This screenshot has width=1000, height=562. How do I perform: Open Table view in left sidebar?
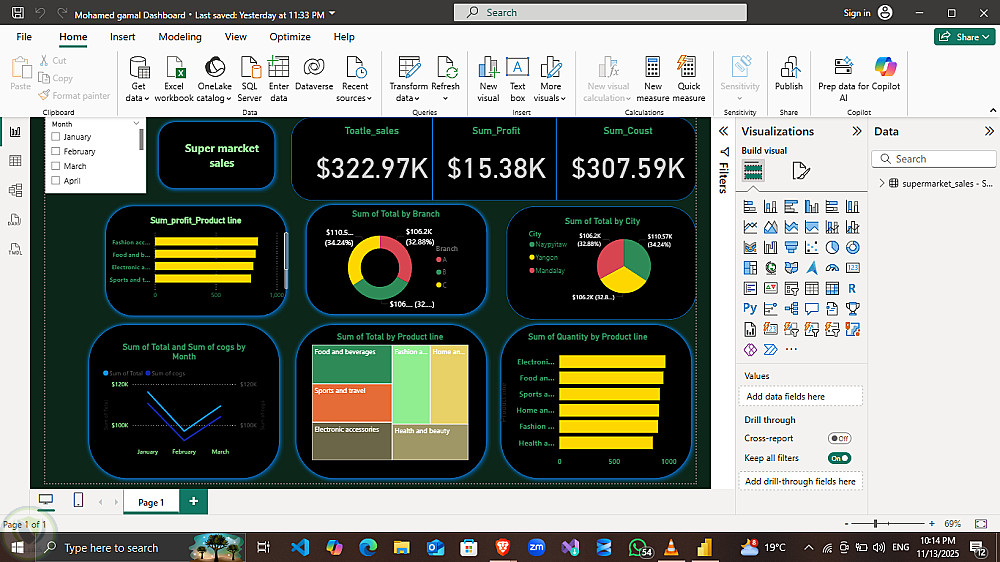pos(15,161)
